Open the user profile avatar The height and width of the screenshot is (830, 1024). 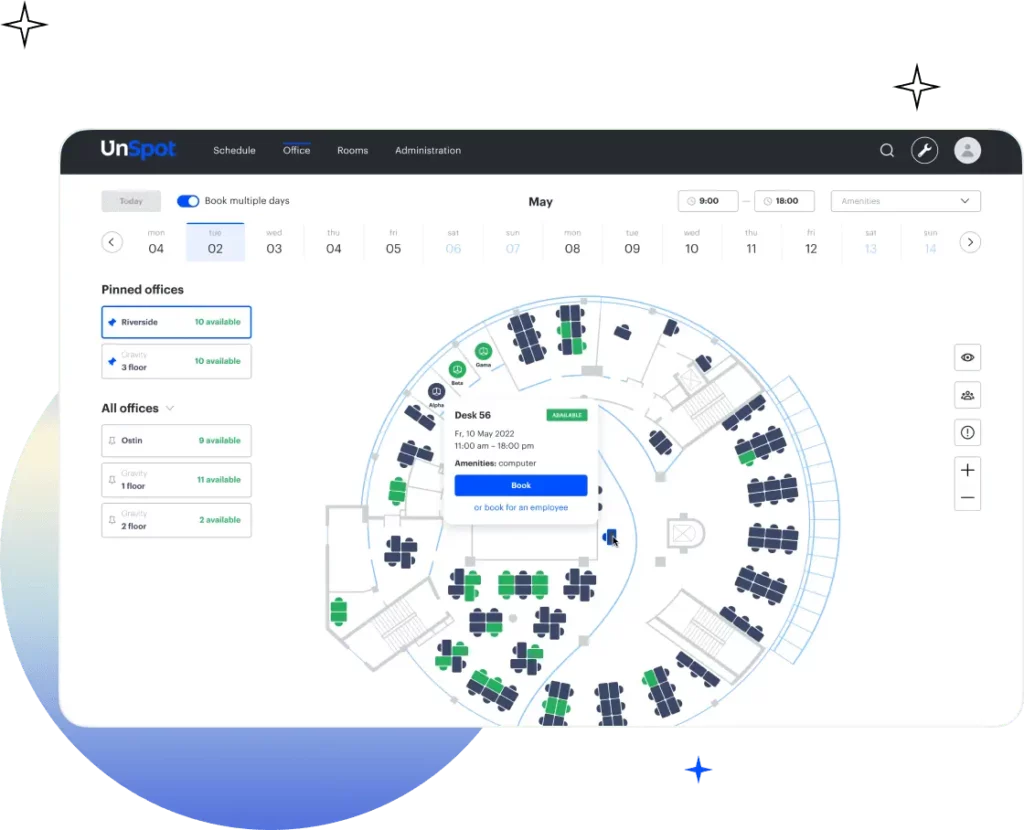point(967,151)
